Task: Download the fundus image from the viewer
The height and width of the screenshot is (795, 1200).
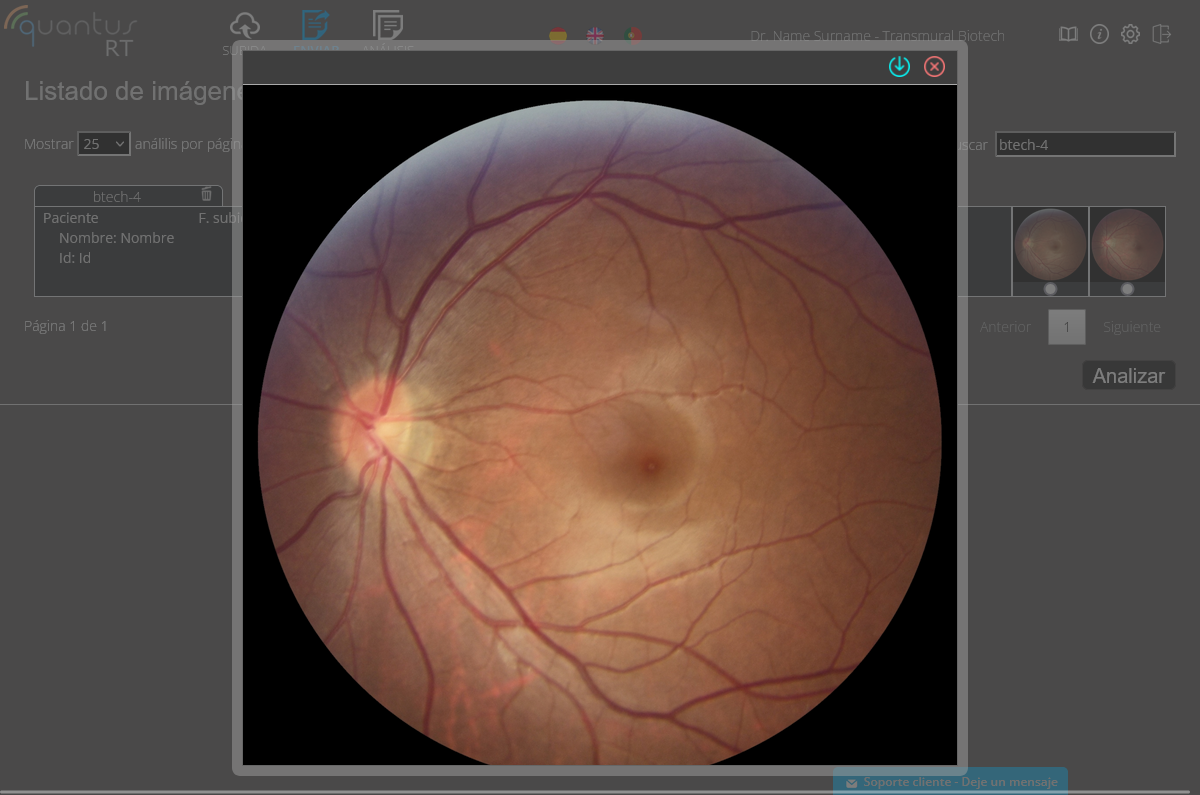Action: 899,66
